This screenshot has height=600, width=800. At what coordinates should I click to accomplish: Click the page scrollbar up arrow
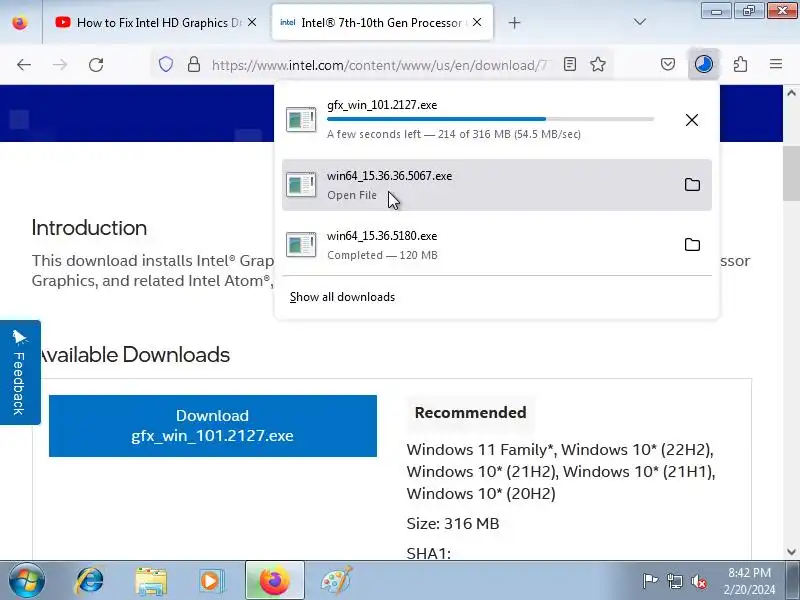pyautogui.click(x=791, y=93)
